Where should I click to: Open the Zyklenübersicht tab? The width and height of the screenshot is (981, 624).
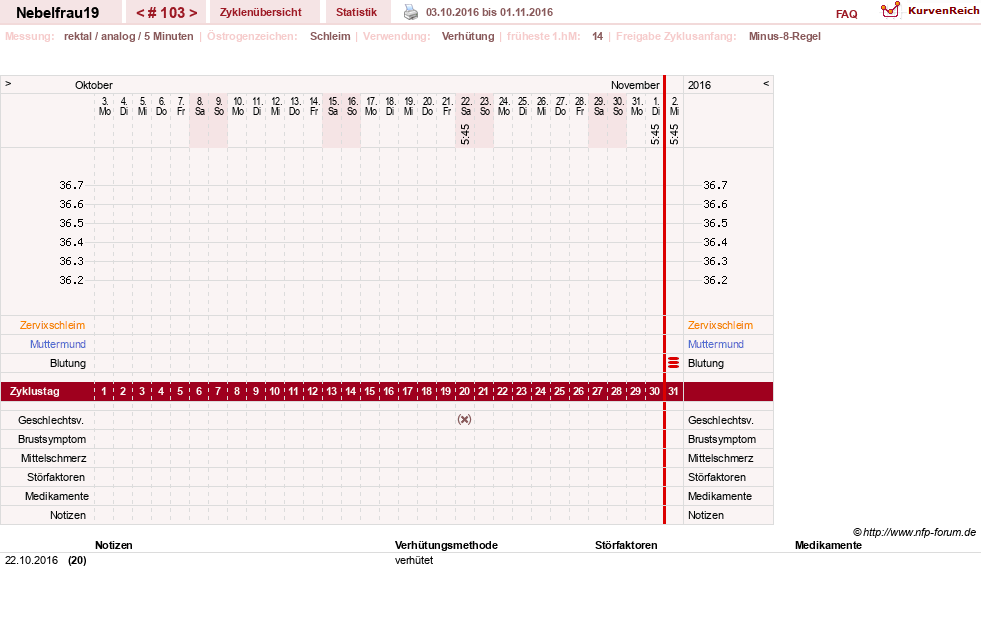[260, 12]
